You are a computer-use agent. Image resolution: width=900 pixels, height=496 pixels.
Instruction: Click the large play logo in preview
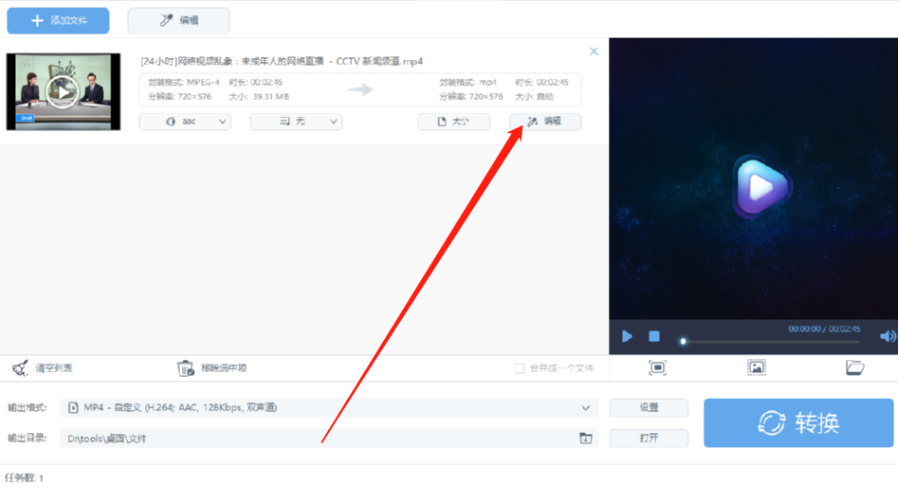[761, 187]
